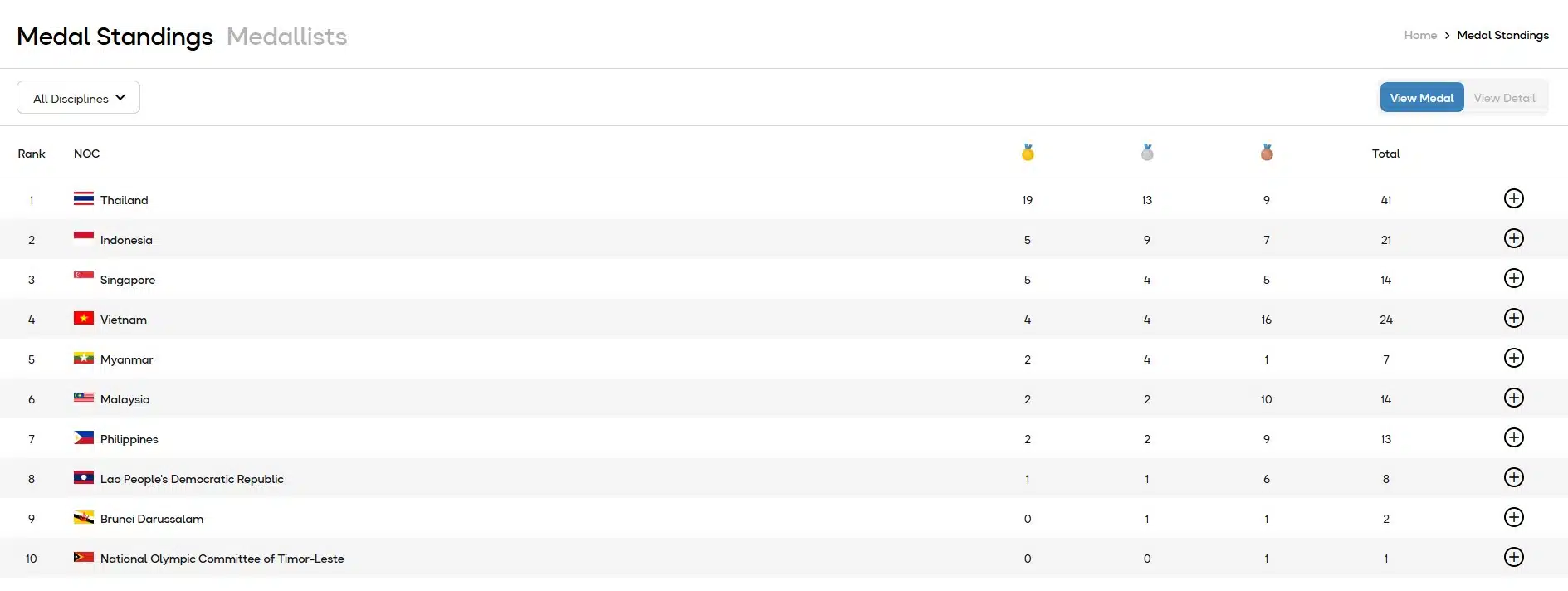Click the Philippines flag icon
Viewport: 1568px width, 591px height.
pos(83,438)
